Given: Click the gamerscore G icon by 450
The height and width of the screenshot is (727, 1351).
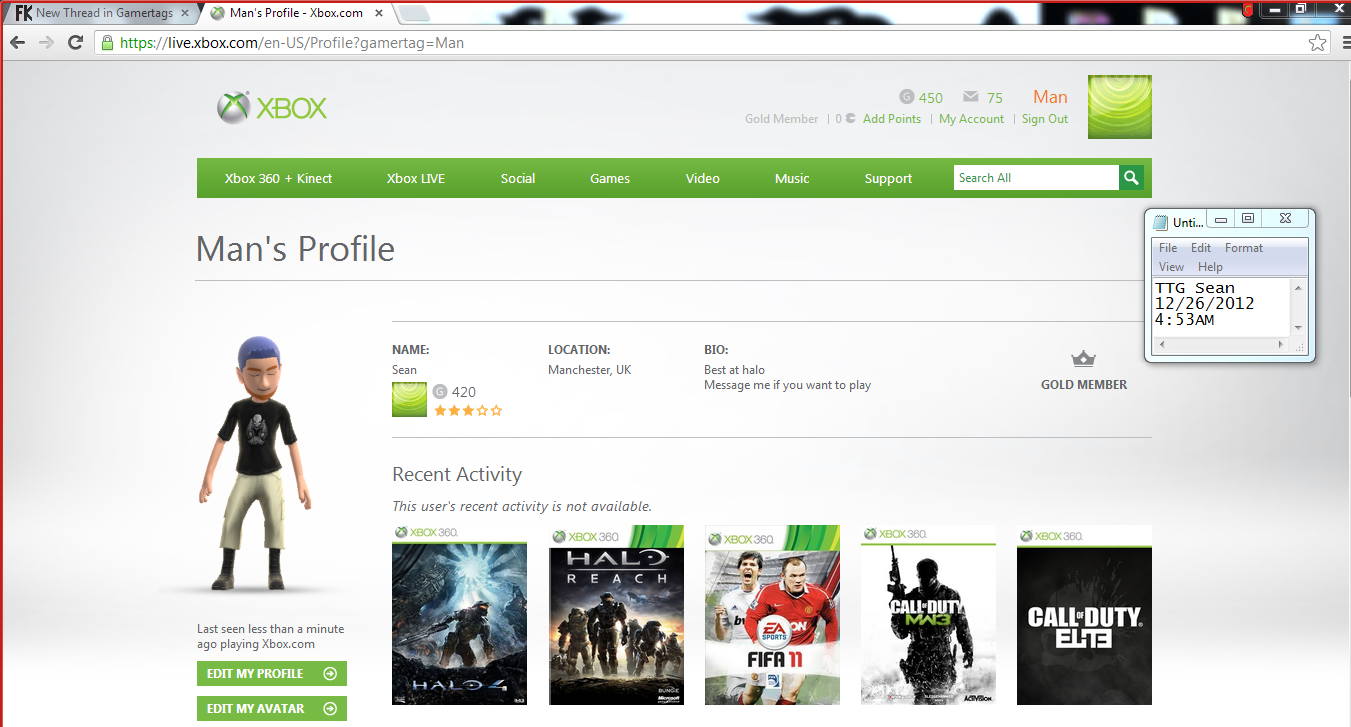Looking at the screenshot, I should 906,97.
